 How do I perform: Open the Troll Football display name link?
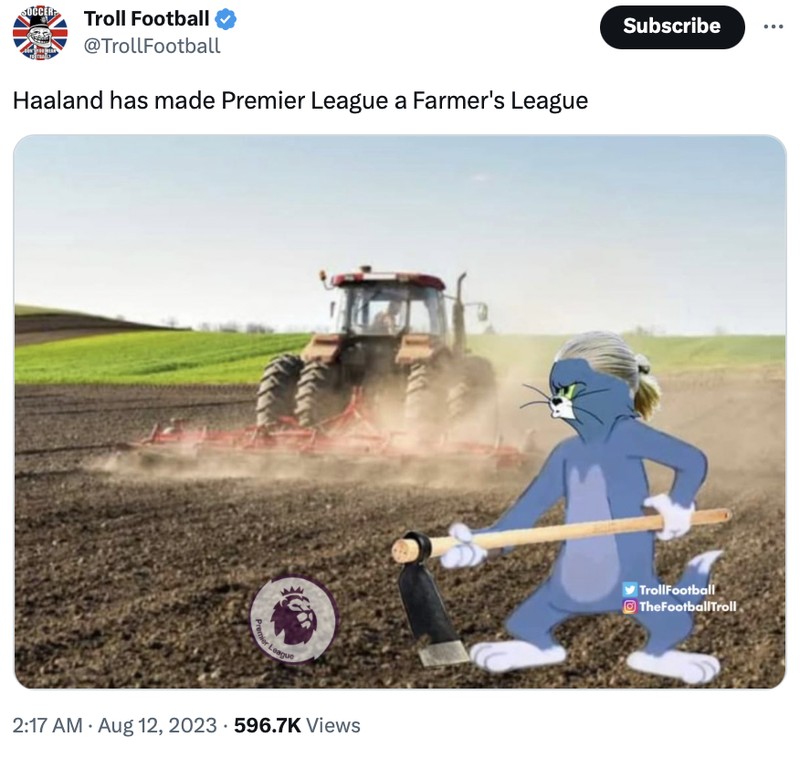146,19
